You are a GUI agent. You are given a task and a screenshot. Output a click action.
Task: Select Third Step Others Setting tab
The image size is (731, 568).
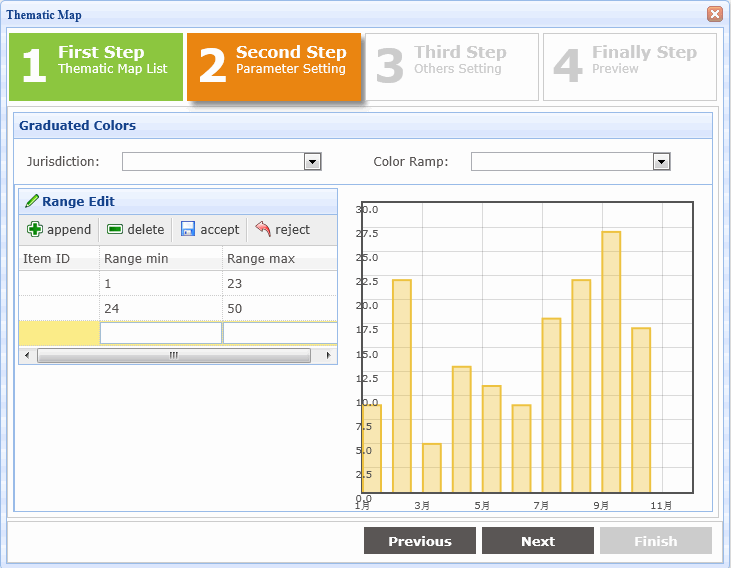click(452, 67)
